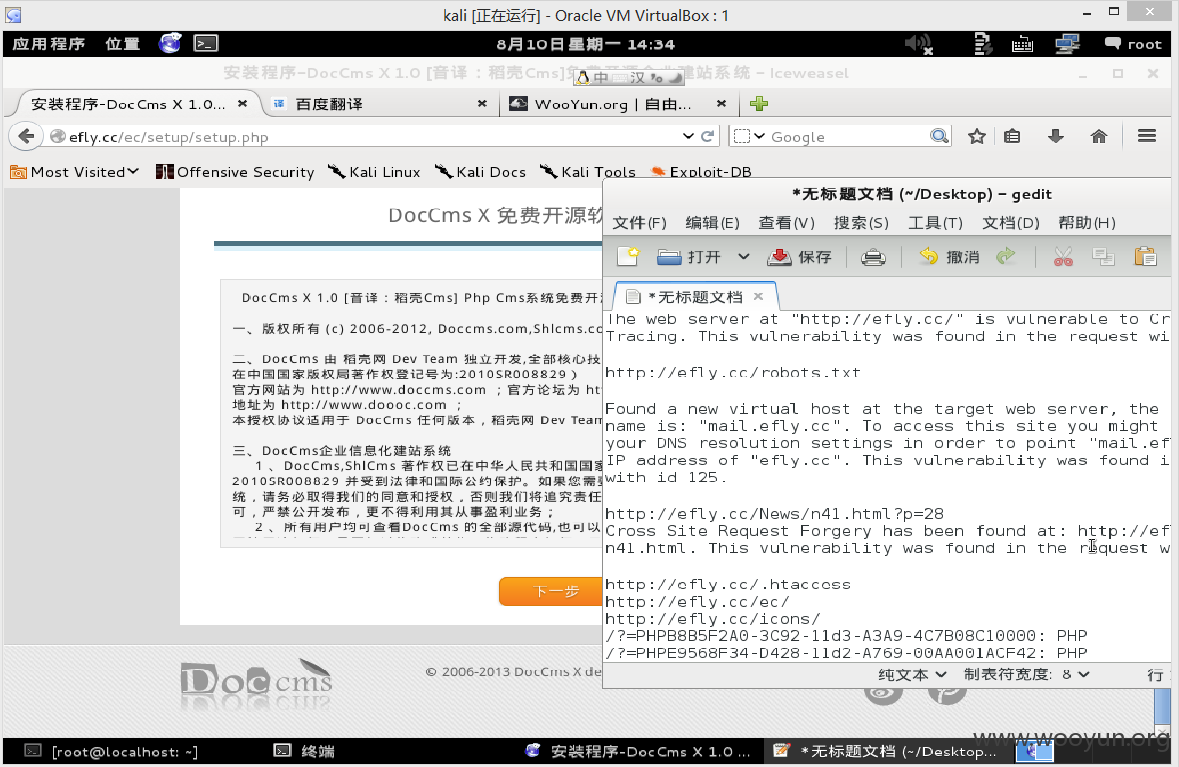
Task: Undo with the 撤消 button in gedit
Action: [949, 257]
